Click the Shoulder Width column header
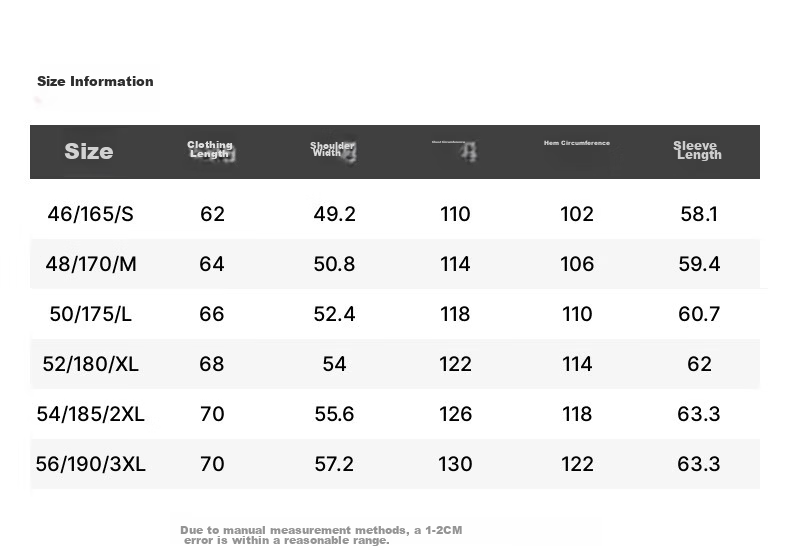This screenshot has width=790, height=550. coord(333,150)
